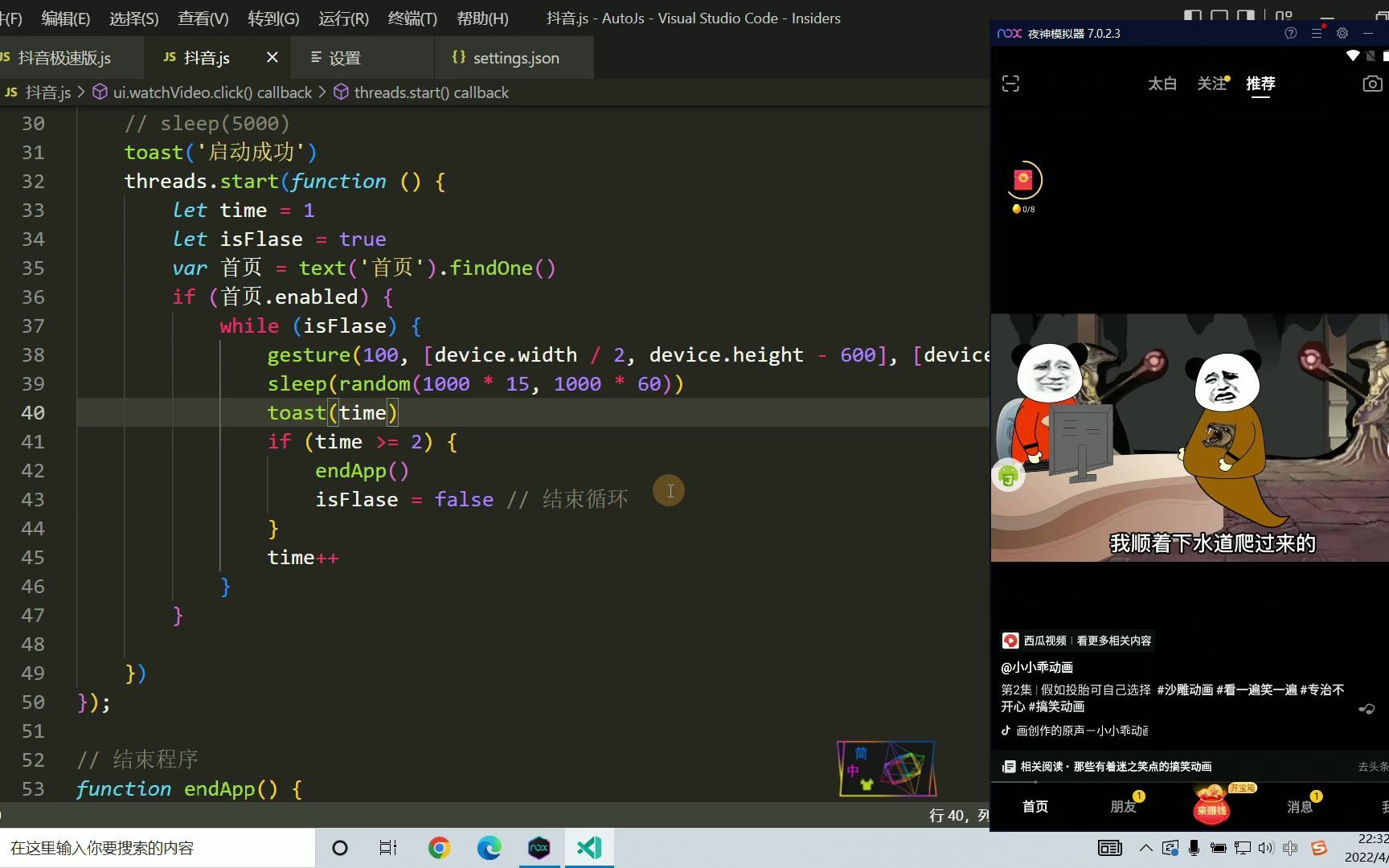Image resolution: width=1389 pixels, height=868 pixels.
Task: Open line and column indicator in status bar
Action: click(958, 815)
